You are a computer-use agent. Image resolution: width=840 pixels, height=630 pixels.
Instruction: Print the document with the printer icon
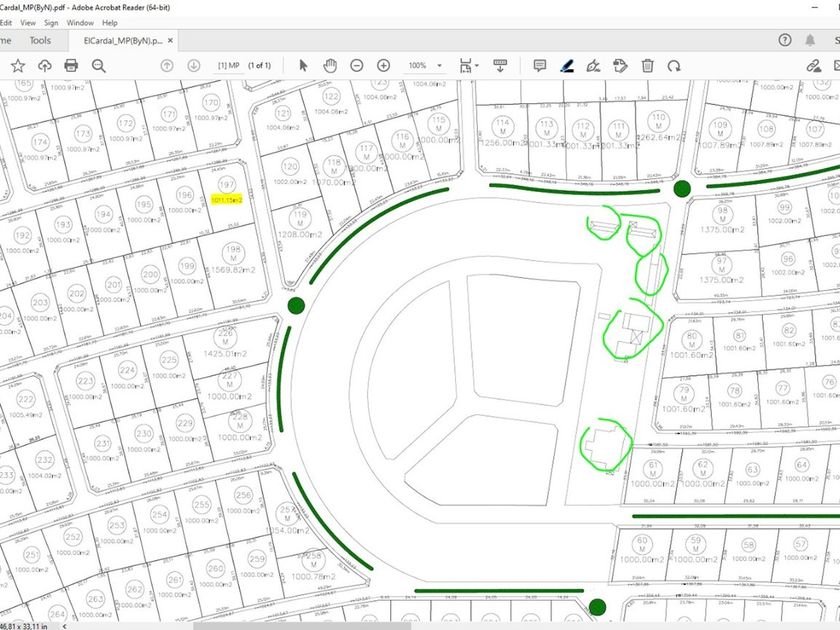click(71, 65)
